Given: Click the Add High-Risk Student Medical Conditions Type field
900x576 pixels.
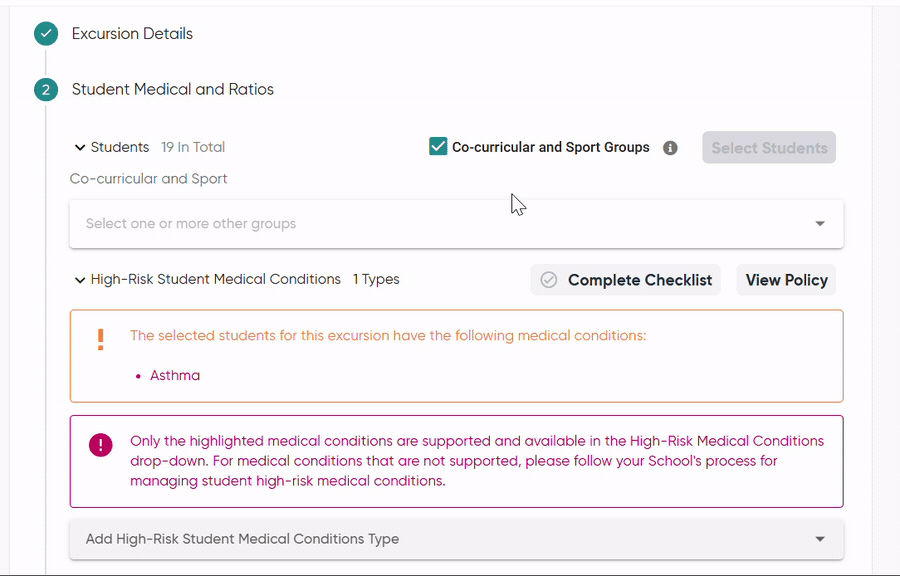Looking at the screenshot, I should (x=456, y=539).
